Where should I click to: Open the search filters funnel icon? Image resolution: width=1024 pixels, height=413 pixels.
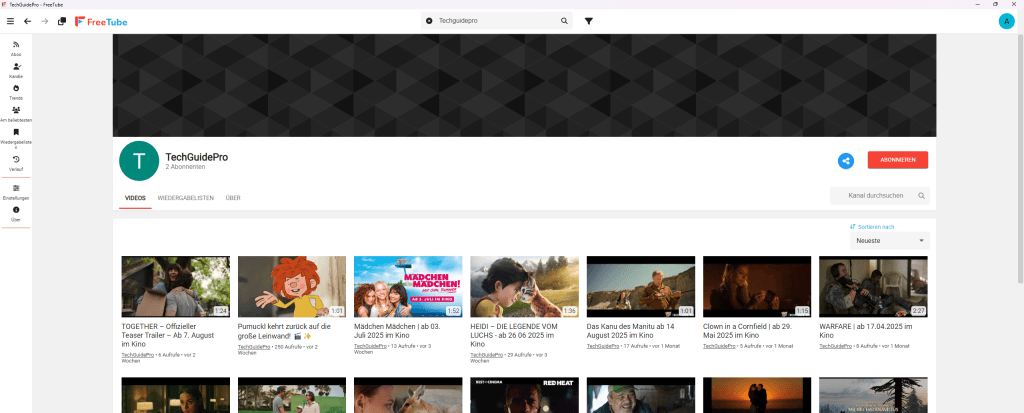[x=588, y=21]
